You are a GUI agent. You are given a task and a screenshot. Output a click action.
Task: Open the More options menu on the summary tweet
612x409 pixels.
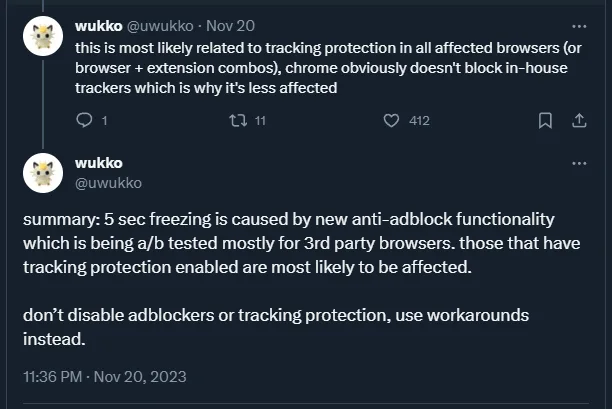(x=579, y=163)
